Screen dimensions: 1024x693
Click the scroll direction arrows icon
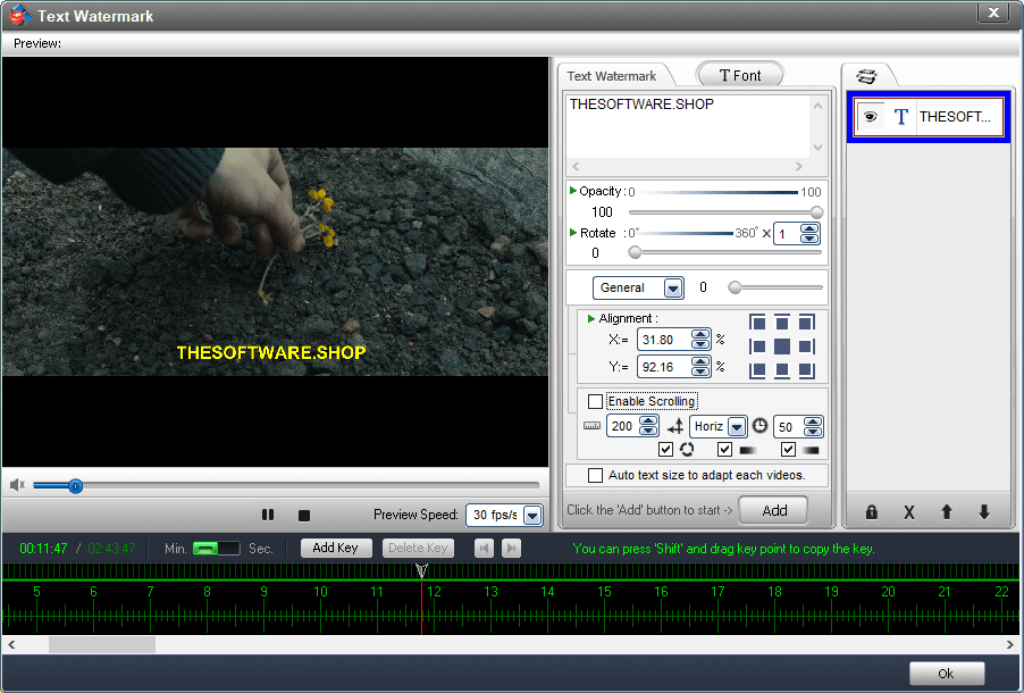tap(675, 427)
